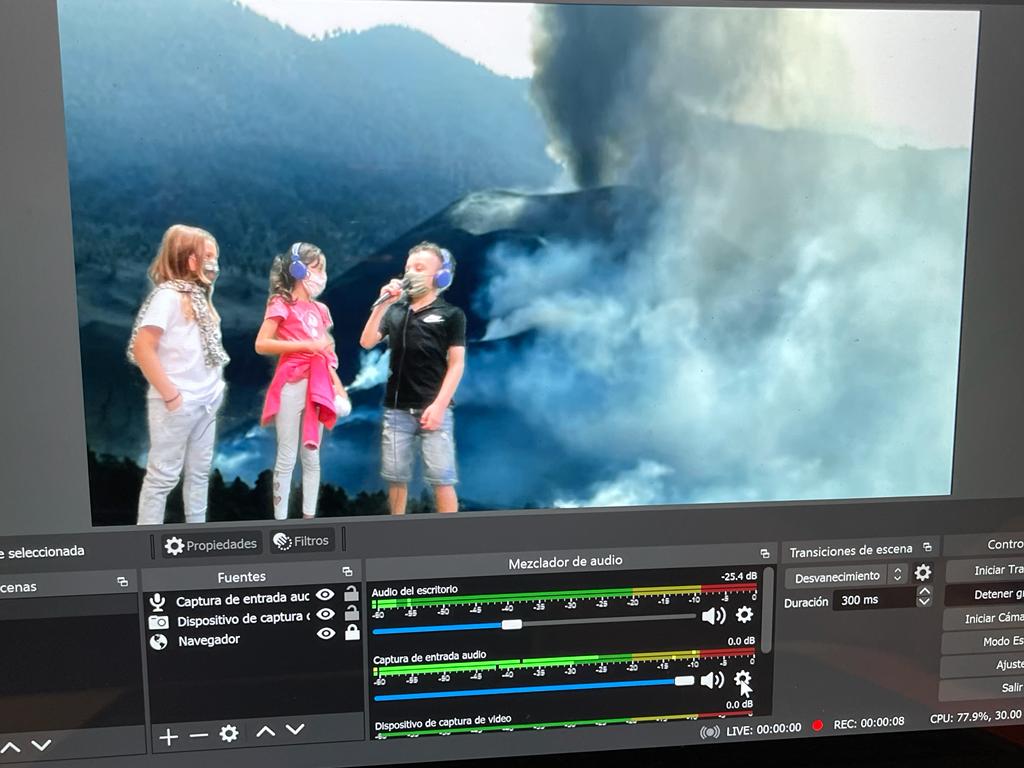This screenshot has height=768, width=1024.
Task: Open the Desvanecimiento transition dropdown
Action: pos(845,576)
